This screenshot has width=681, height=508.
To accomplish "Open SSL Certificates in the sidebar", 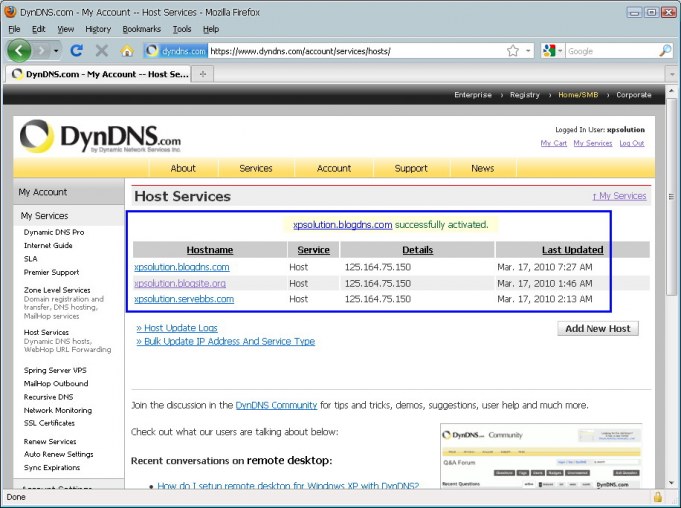I will [x=49, y=423].
